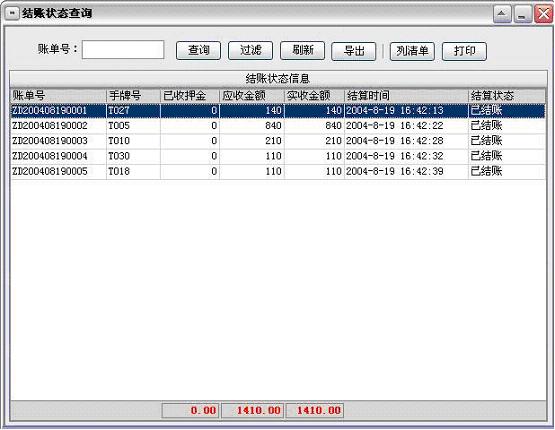Click the 查询 query button
555x430 pixels.
[x=198, y=51]
